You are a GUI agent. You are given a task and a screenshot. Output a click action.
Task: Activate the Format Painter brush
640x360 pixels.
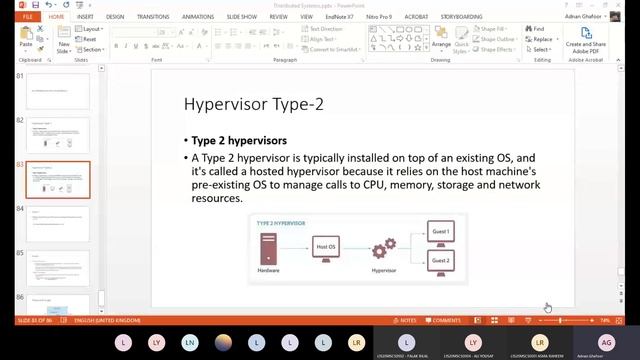pyautogui.click(x=40, y=49)
